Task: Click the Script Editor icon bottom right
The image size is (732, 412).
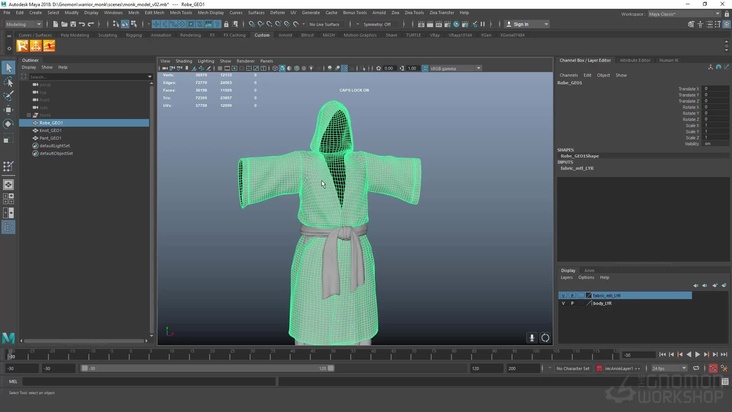Action: 725,382
